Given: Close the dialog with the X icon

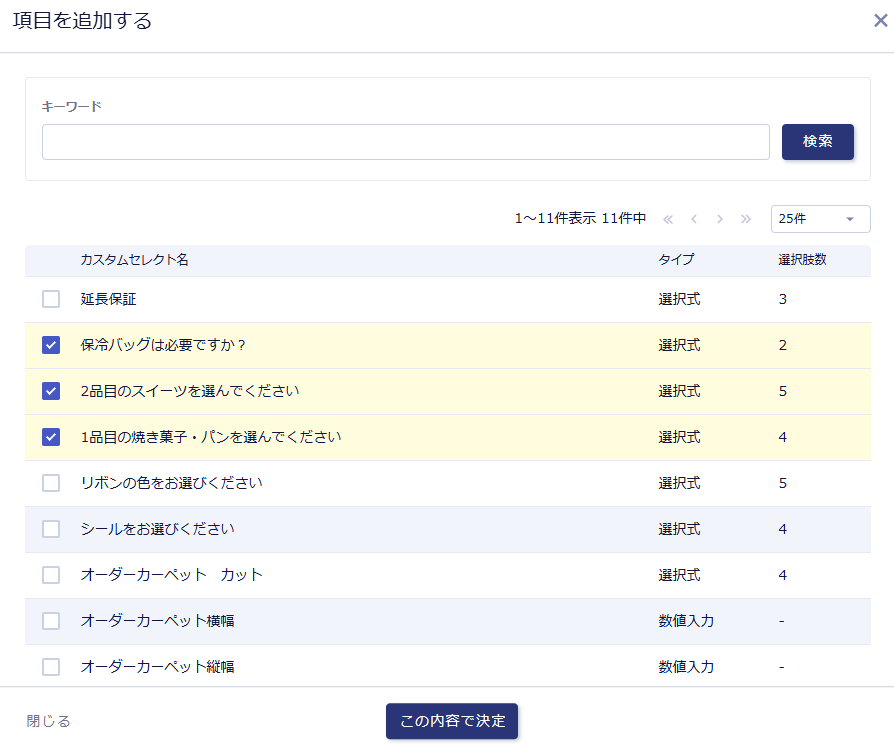Looking at the screenshot, I should pyautogui.click(x=880, y=21).
